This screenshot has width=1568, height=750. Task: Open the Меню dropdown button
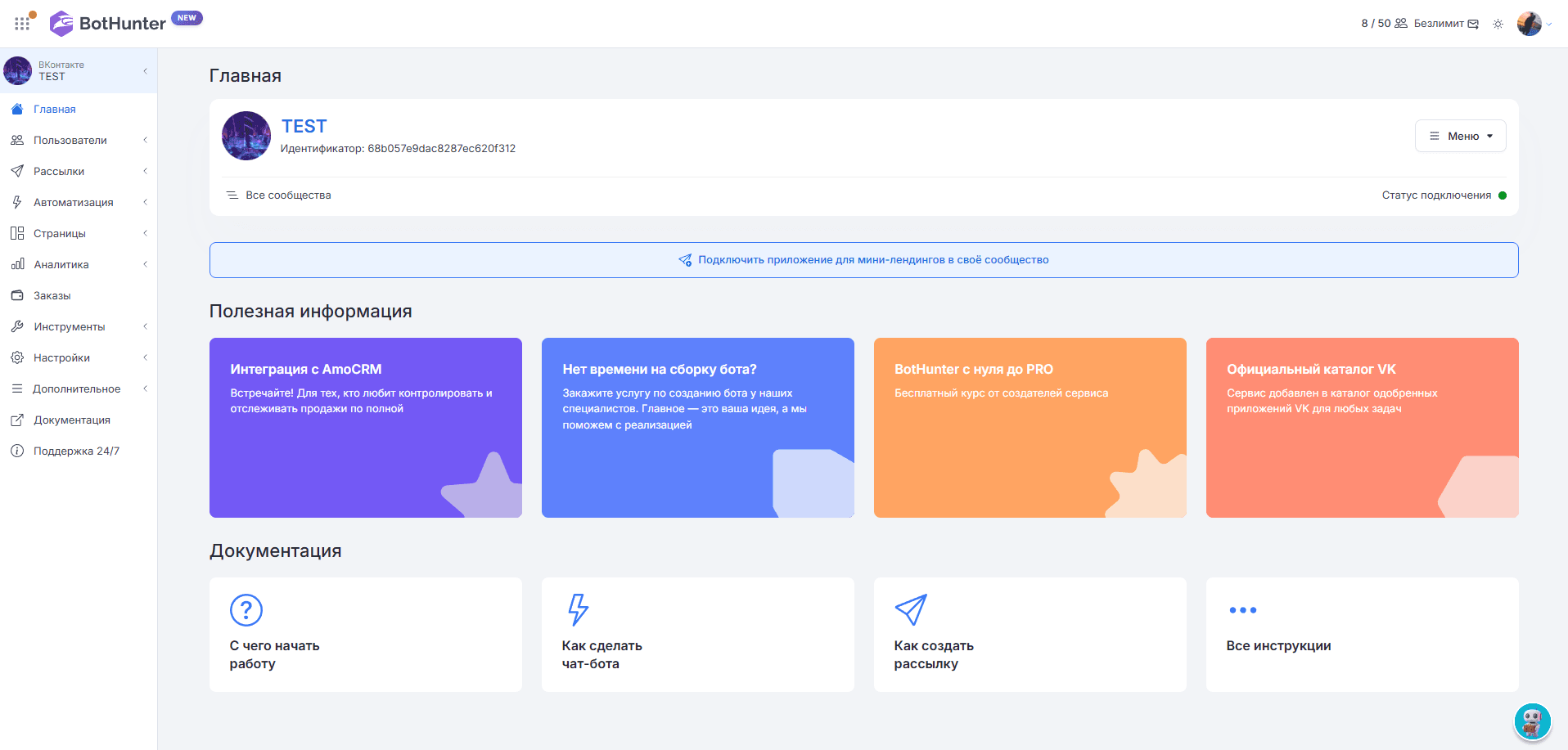pyautogui.click(x=1460, y=136)
